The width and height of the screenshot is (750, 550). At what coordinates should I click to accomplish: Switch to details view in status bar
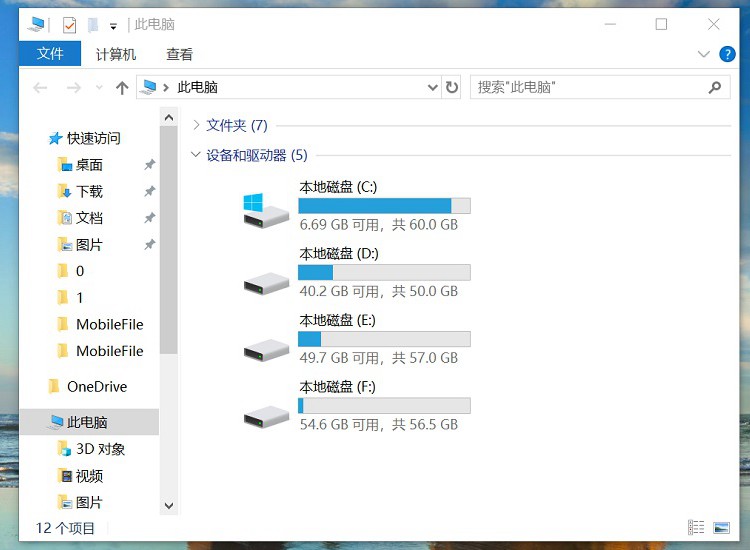pos(696,528)
